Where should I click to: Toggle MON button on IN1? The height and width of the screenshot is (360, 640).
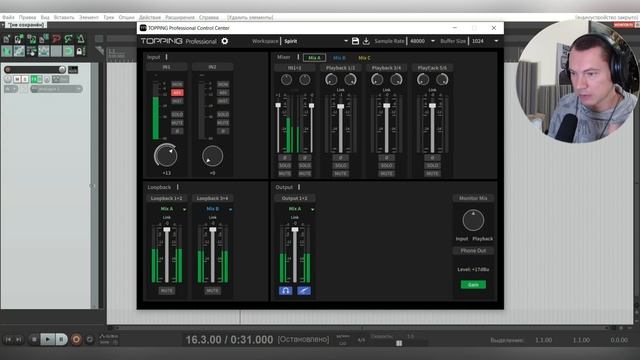[x=177, y=84]
